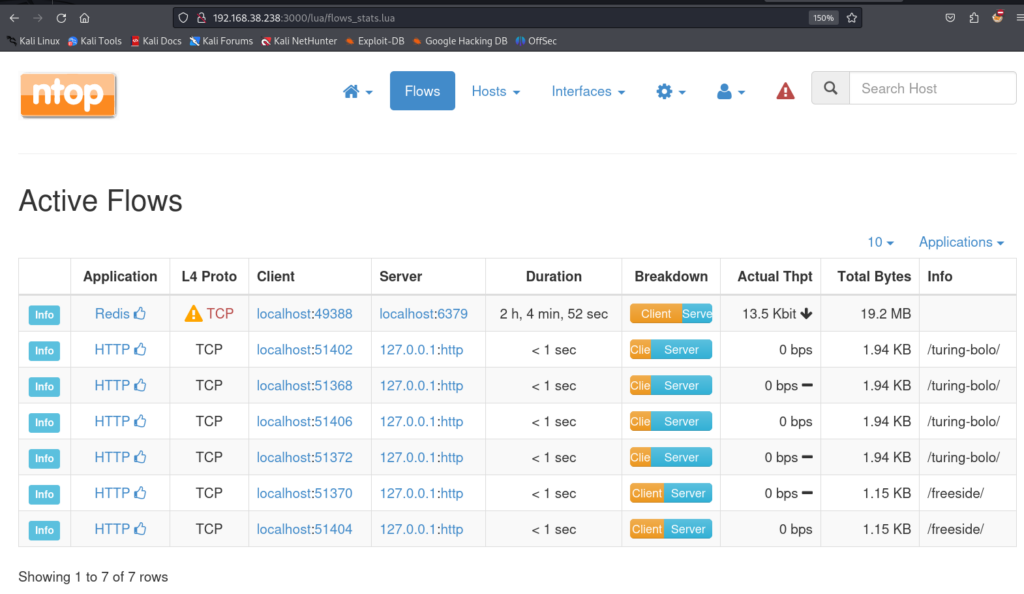
Task: Click the browser reload button
Action: pos(61,18)
